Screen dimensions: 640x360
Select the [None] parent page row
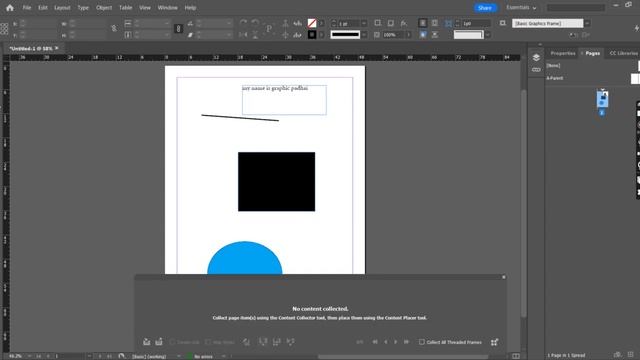(593, 66)
